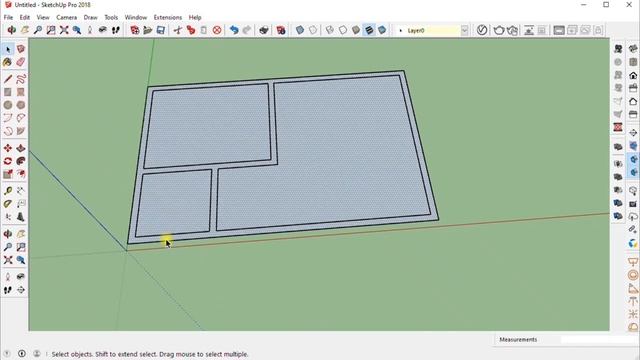Viewport: 640px width, 360px height.
Task: Select the 2 Point Arc tool
Action: pos(21,118)
